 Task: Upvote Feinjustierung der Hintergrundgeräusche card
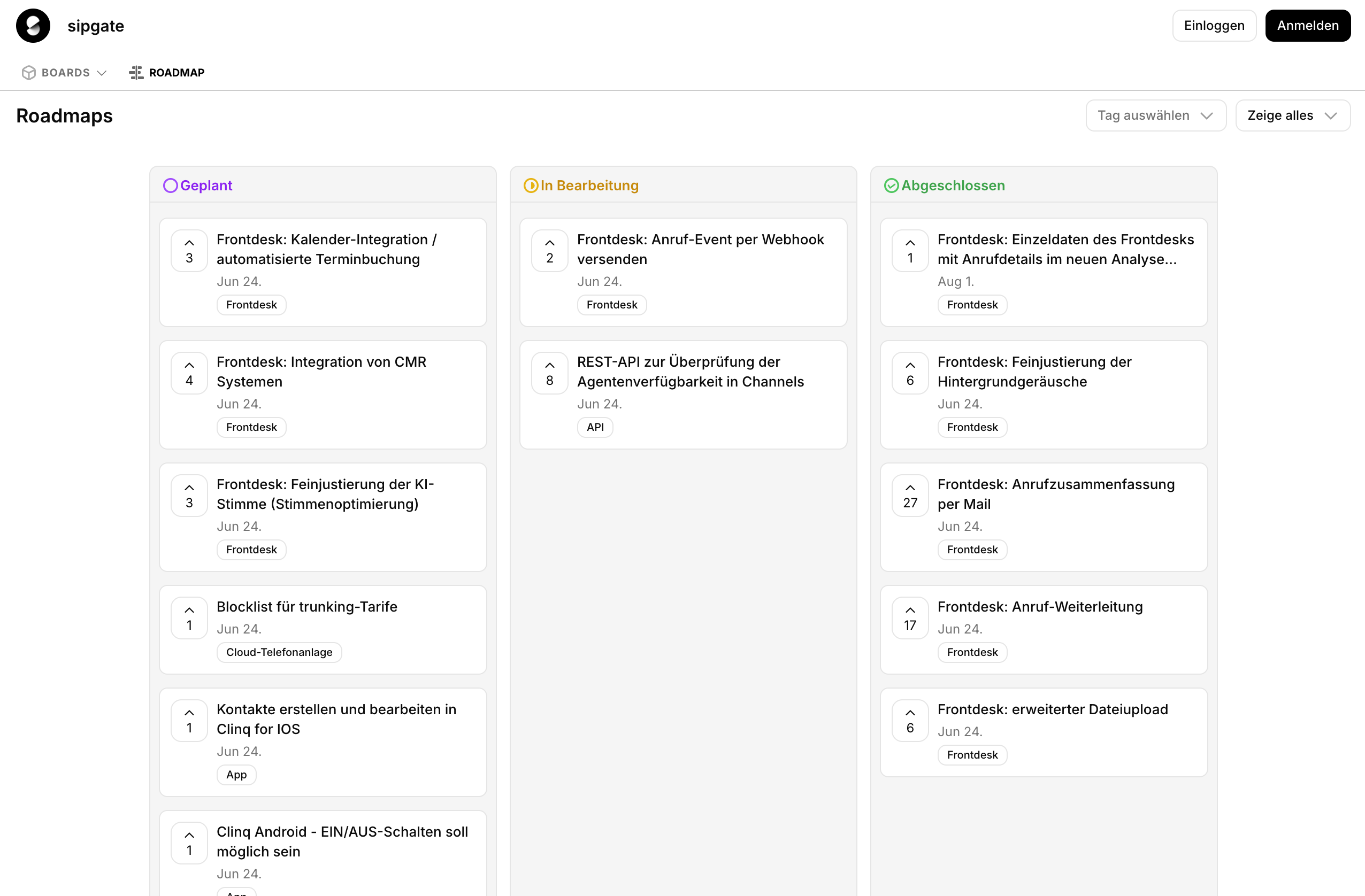pos(910,373)
